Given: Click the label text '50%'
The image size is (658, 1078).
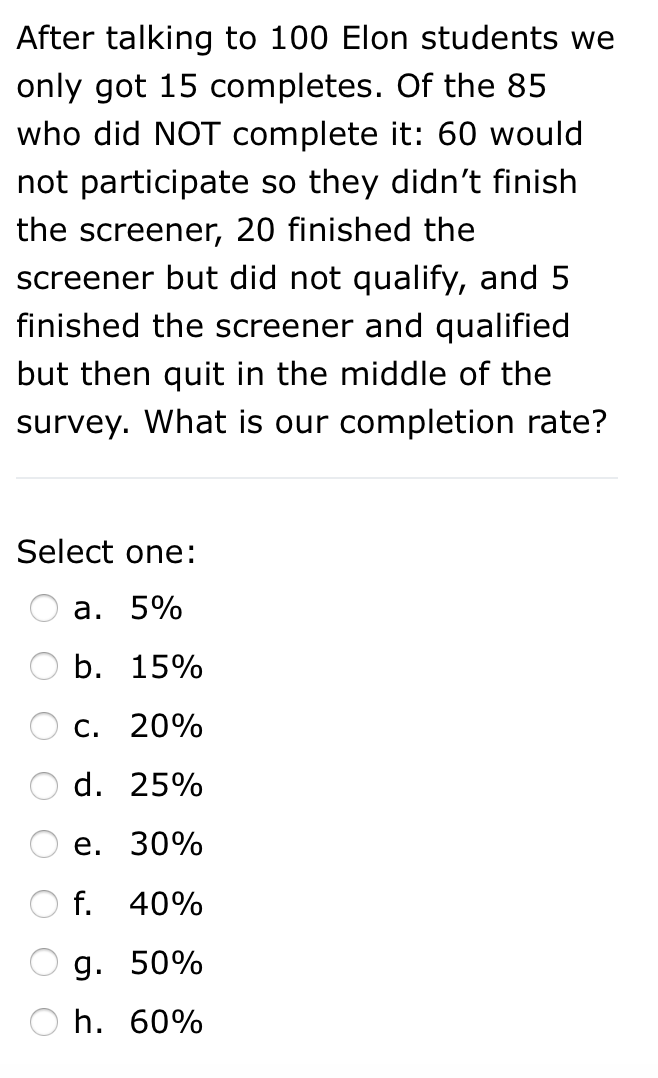Looking at the screenshot, I should point(165,964).
